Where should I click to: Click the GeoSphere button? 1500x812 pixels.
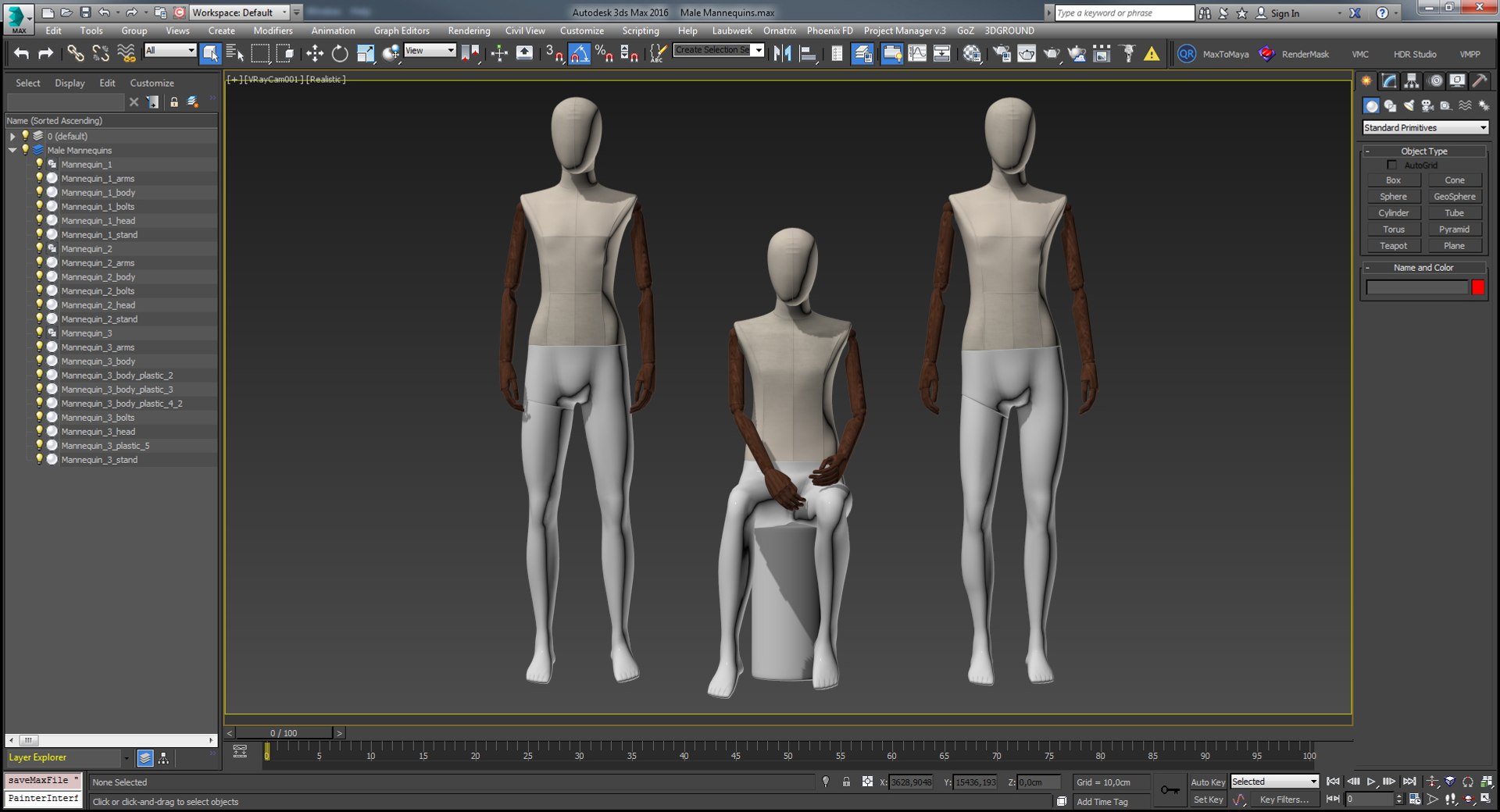click(1454, 196)
